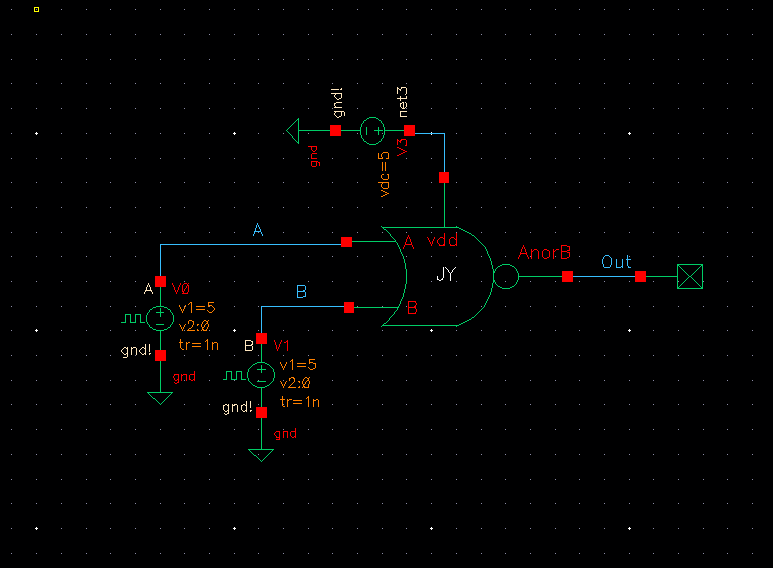Click the red top terminal of V1
Viewport: 773px width, 568px height.
click(x=262, y=339)
